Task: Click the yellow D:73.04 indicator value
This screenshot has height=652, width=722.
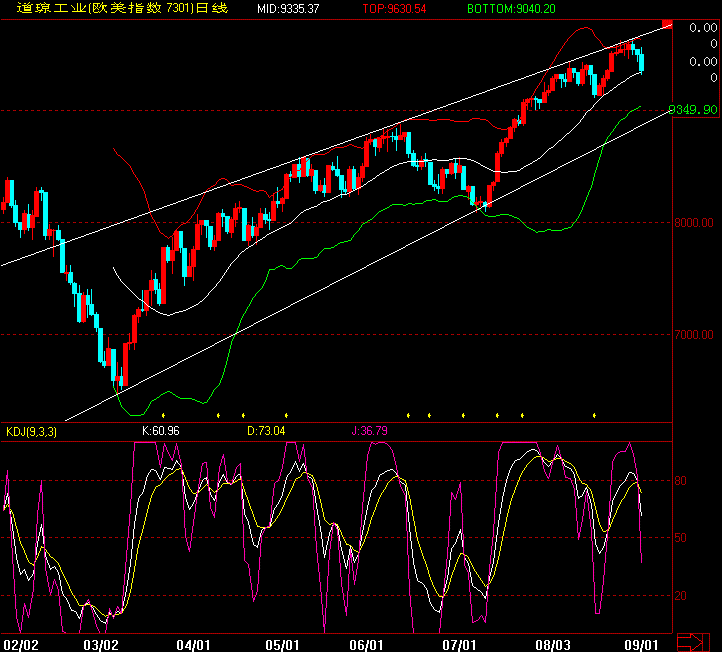Action: click(266, 431)
